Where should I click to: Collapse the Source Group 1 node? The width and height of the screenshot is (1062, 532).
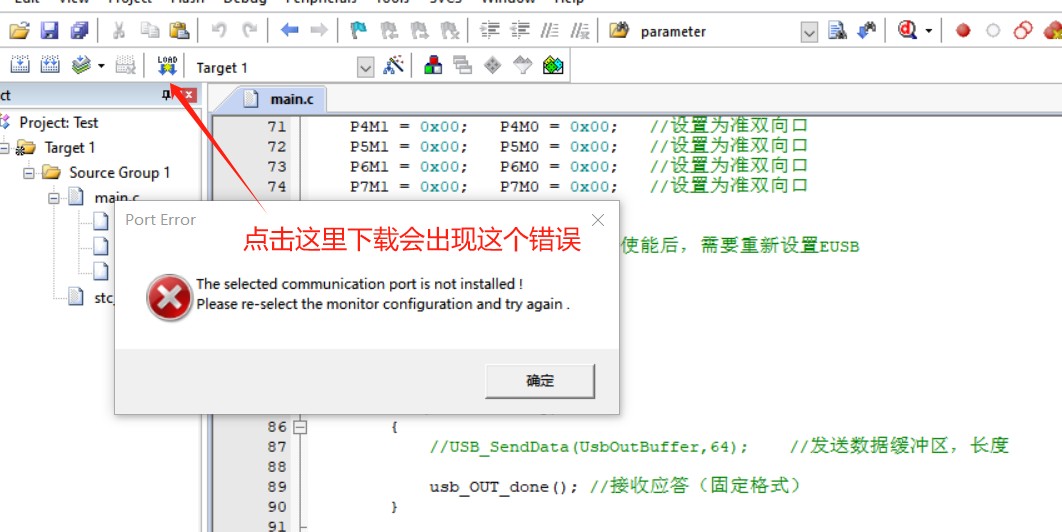[x=28, y=173]
